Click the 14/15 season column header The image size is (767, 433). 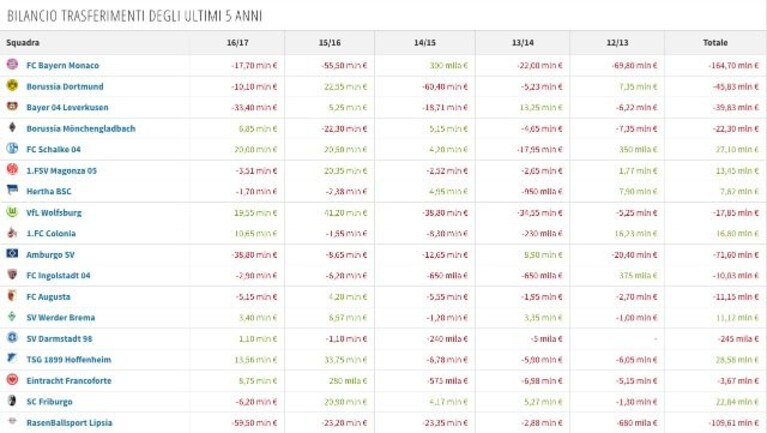[425, 43]
